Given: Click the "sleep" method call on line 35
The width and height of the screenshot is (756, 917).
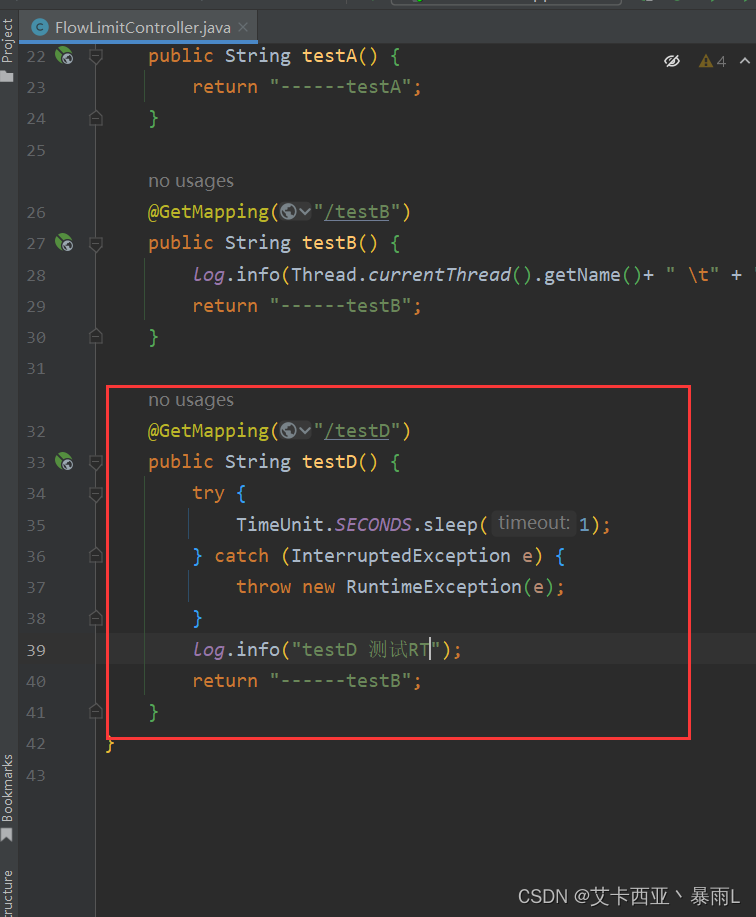Looking at the screenshot, I should tap(450, 524).
